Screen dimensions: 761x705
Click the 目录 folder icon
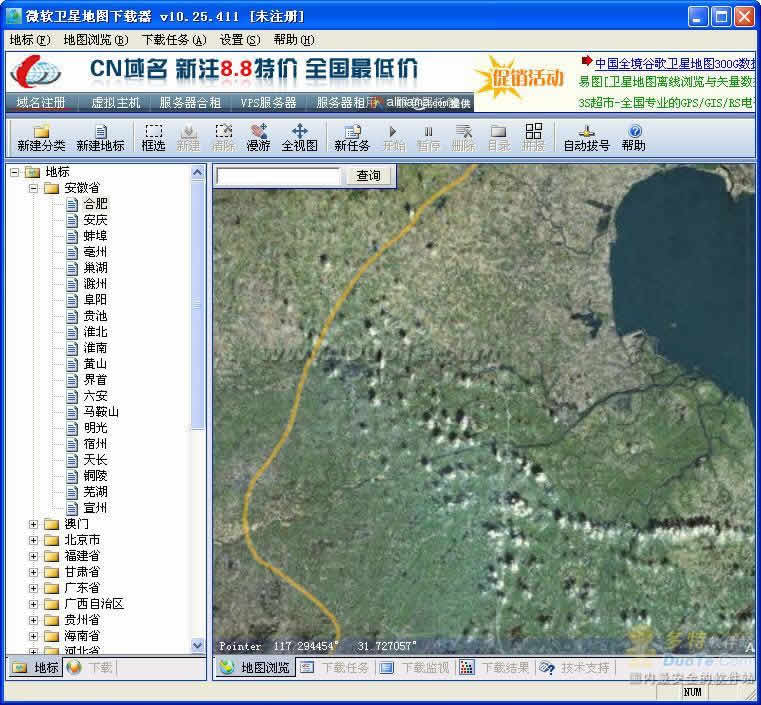pos(498,138)
